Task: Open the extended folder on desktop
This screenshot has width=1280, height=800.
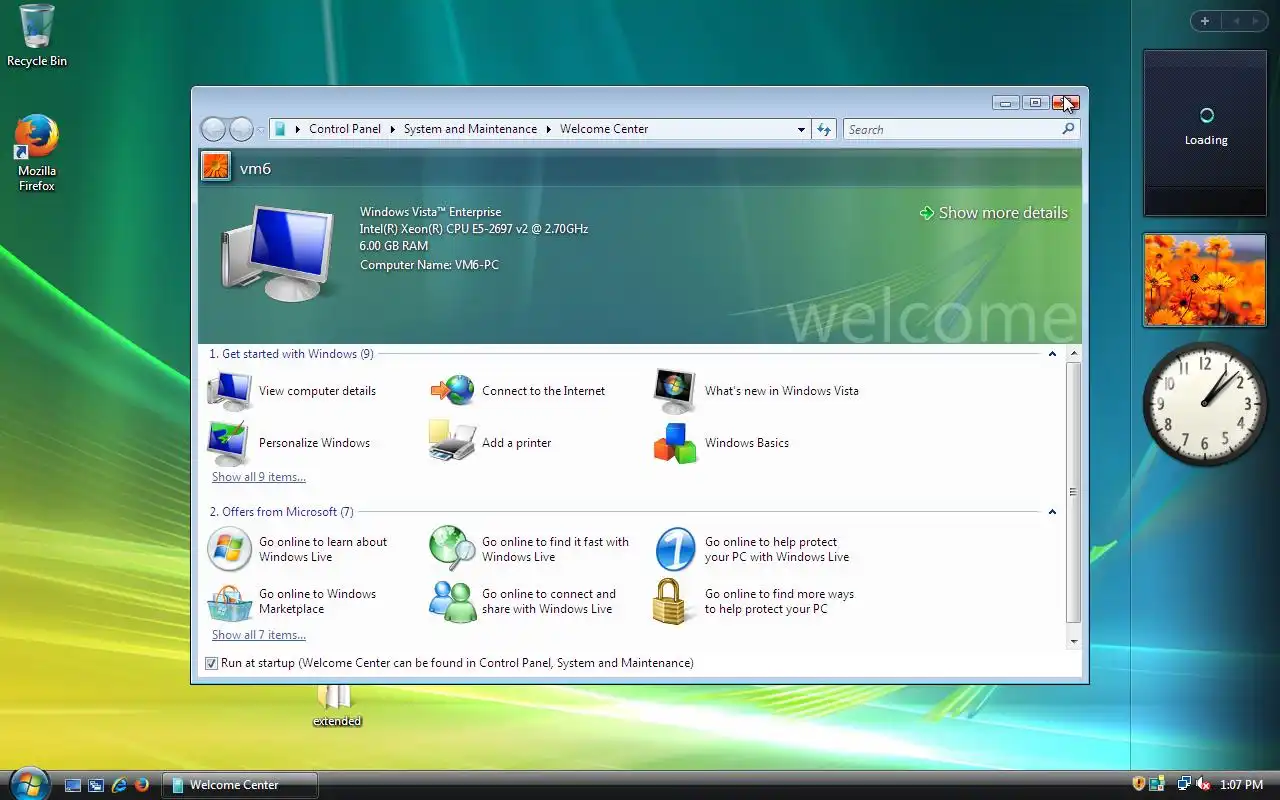Action: [x=336, y=706]
